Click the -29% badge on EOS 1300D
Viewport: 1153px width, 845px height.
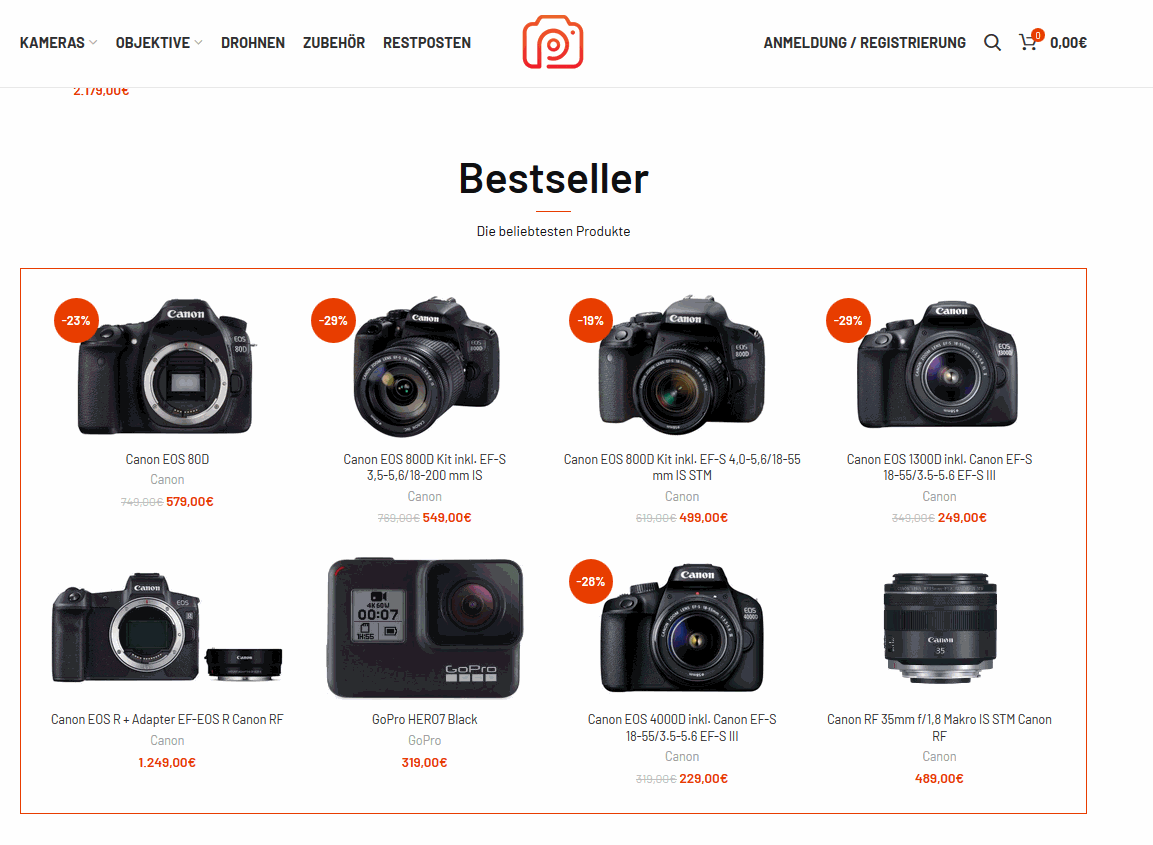pos(849,321)
